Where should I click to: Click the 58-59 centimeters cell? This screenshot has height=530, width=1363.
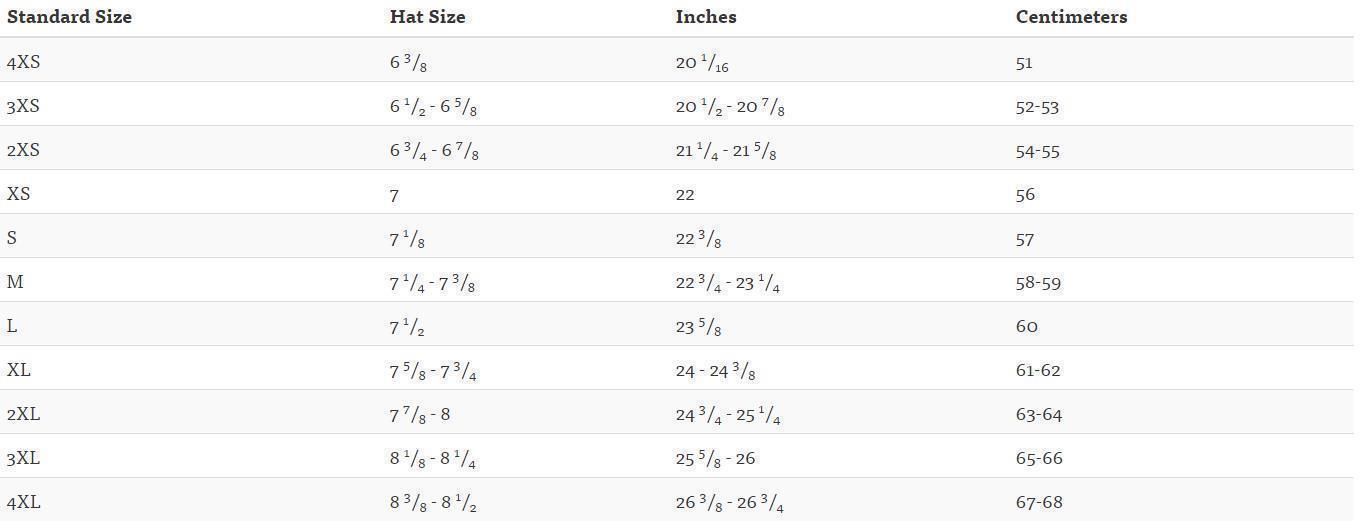(1038, 283)
